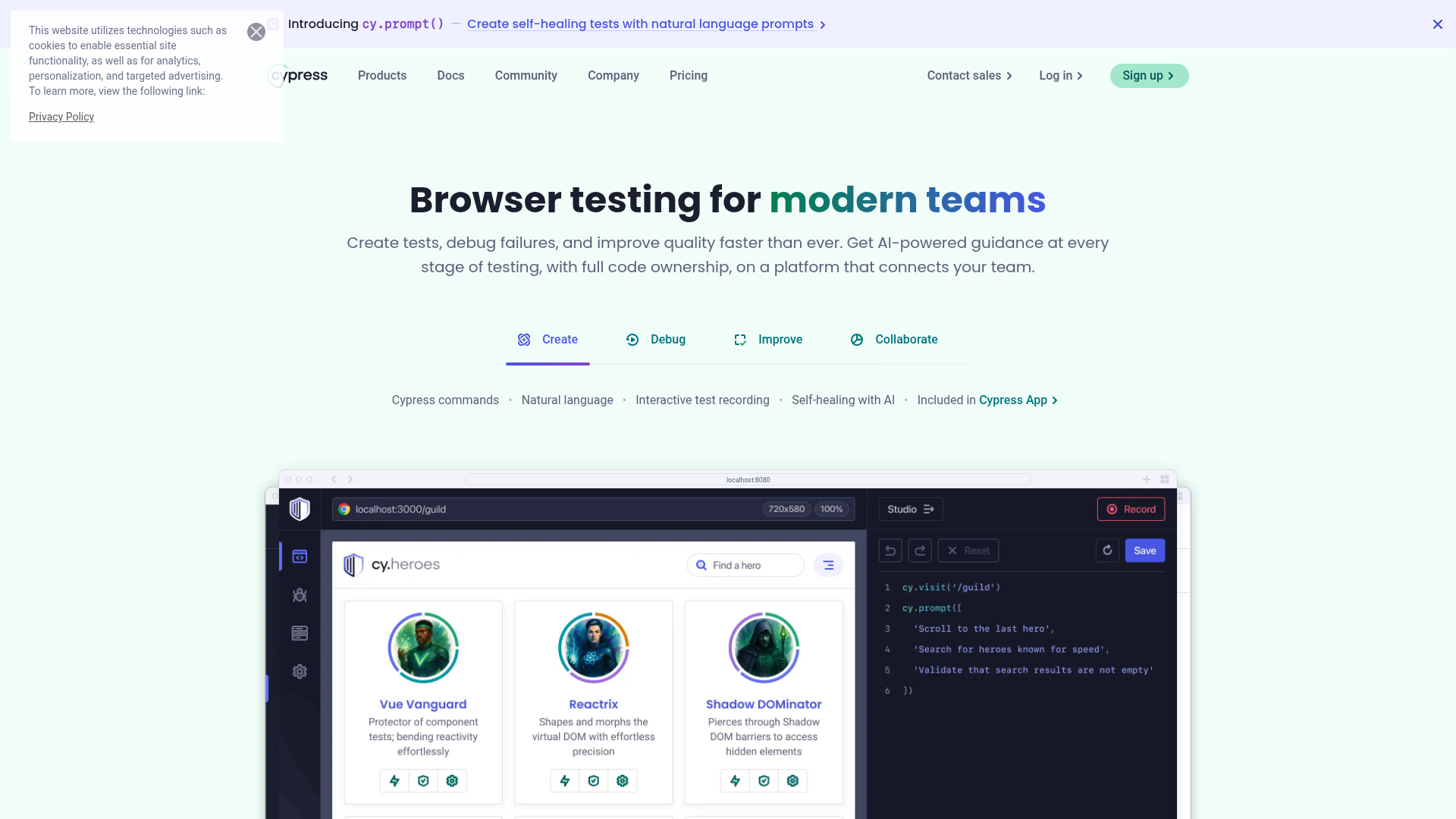
Task: Click the 100% zoom control
Action: (x=831, y=509)
